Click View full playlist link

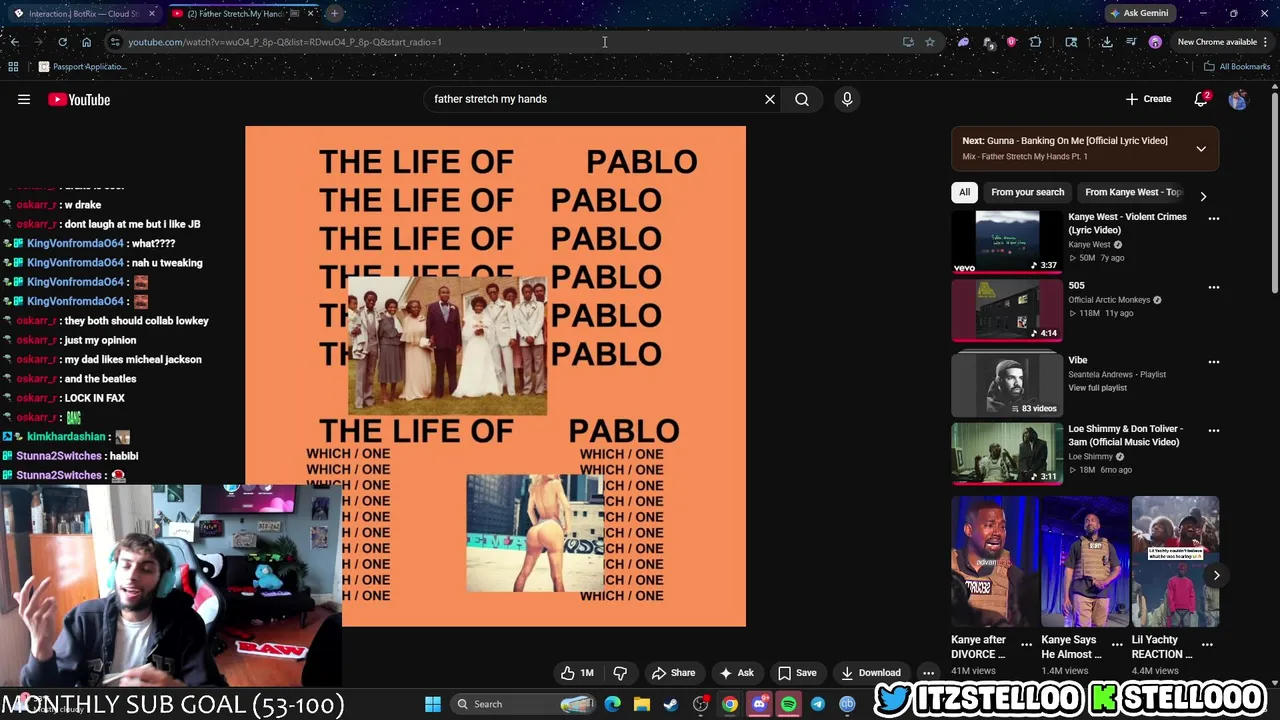click(x=1097, y=388)
